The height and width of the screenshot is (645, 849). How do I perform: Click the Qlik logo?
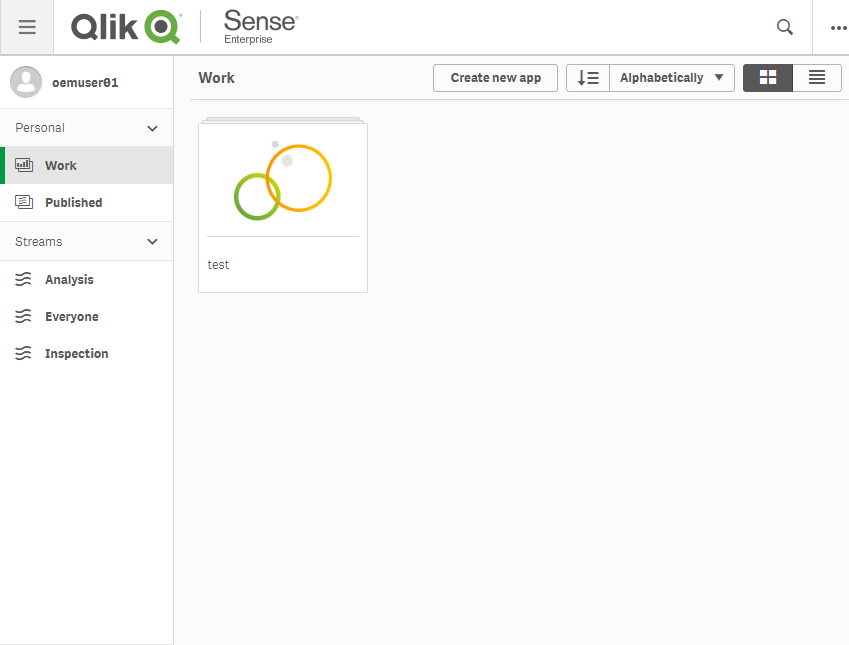click(x=126, y=27)
